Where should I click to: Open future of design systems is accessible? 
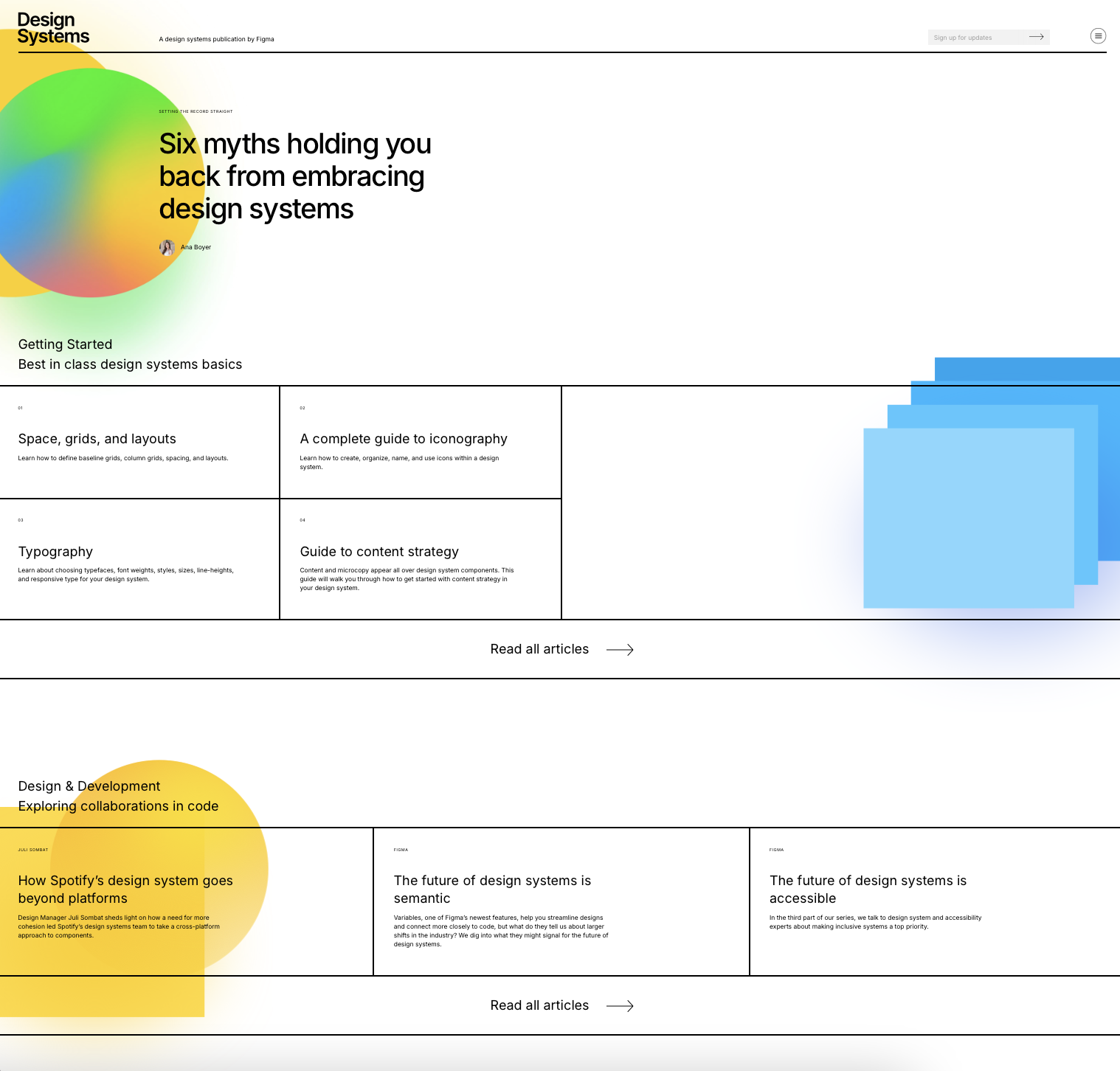tap(868, 890)
